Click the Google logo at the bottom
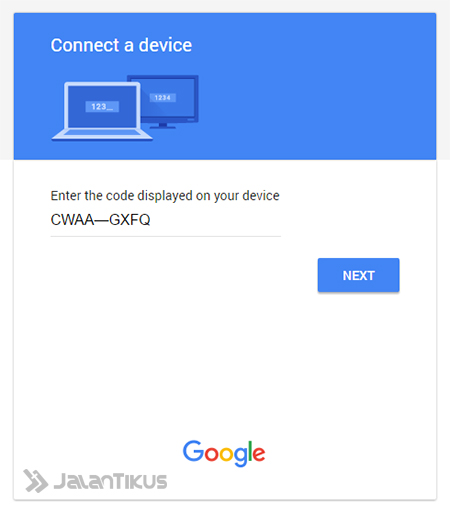 coord(224,453)
